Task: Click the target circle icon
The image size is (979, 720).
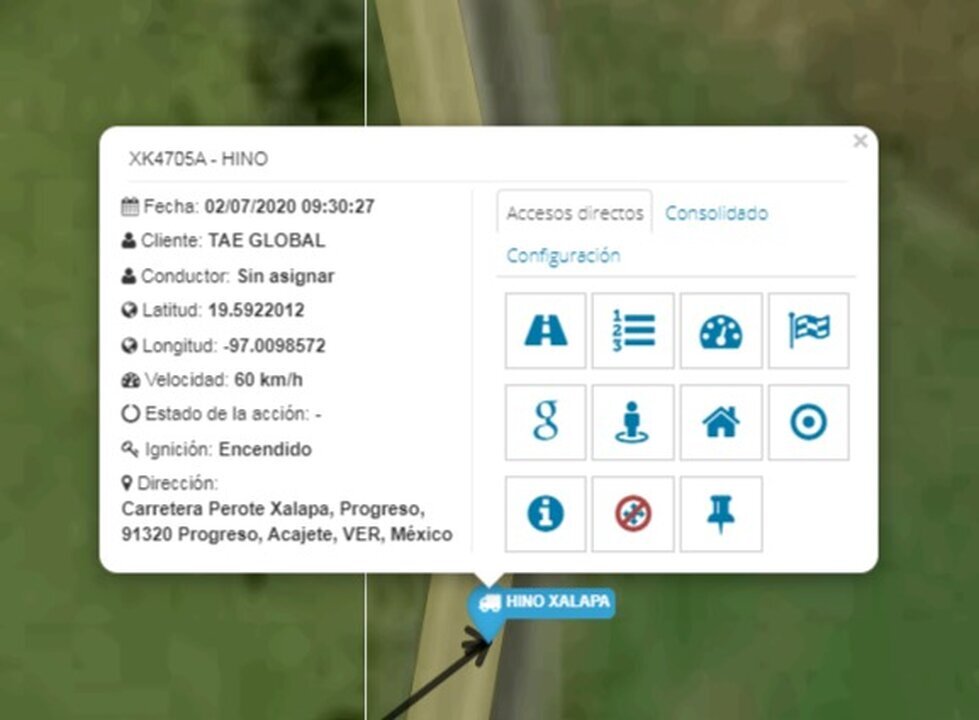Action: pos(808,423)
